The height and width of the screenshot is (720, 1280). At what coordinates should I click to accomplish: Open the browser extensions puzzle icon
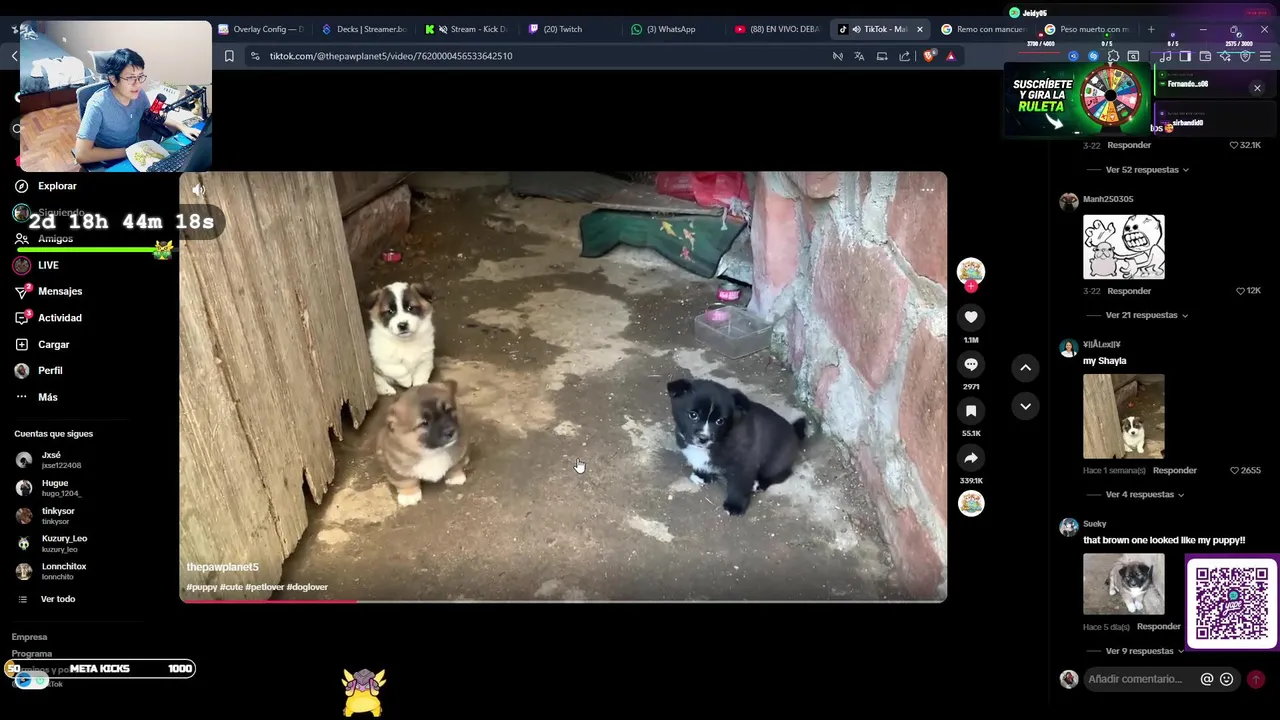[1113, 56]
